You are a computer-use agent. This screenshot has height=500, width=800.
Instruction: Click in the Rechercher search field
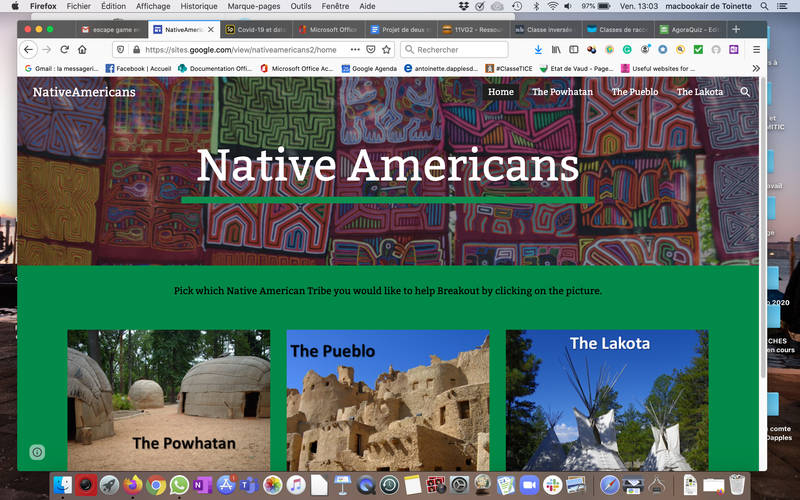454,49
